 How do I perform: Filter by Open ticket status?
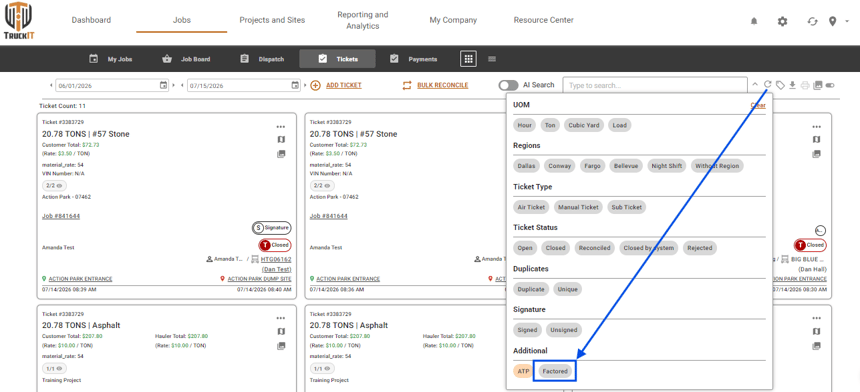coord(525,248)
